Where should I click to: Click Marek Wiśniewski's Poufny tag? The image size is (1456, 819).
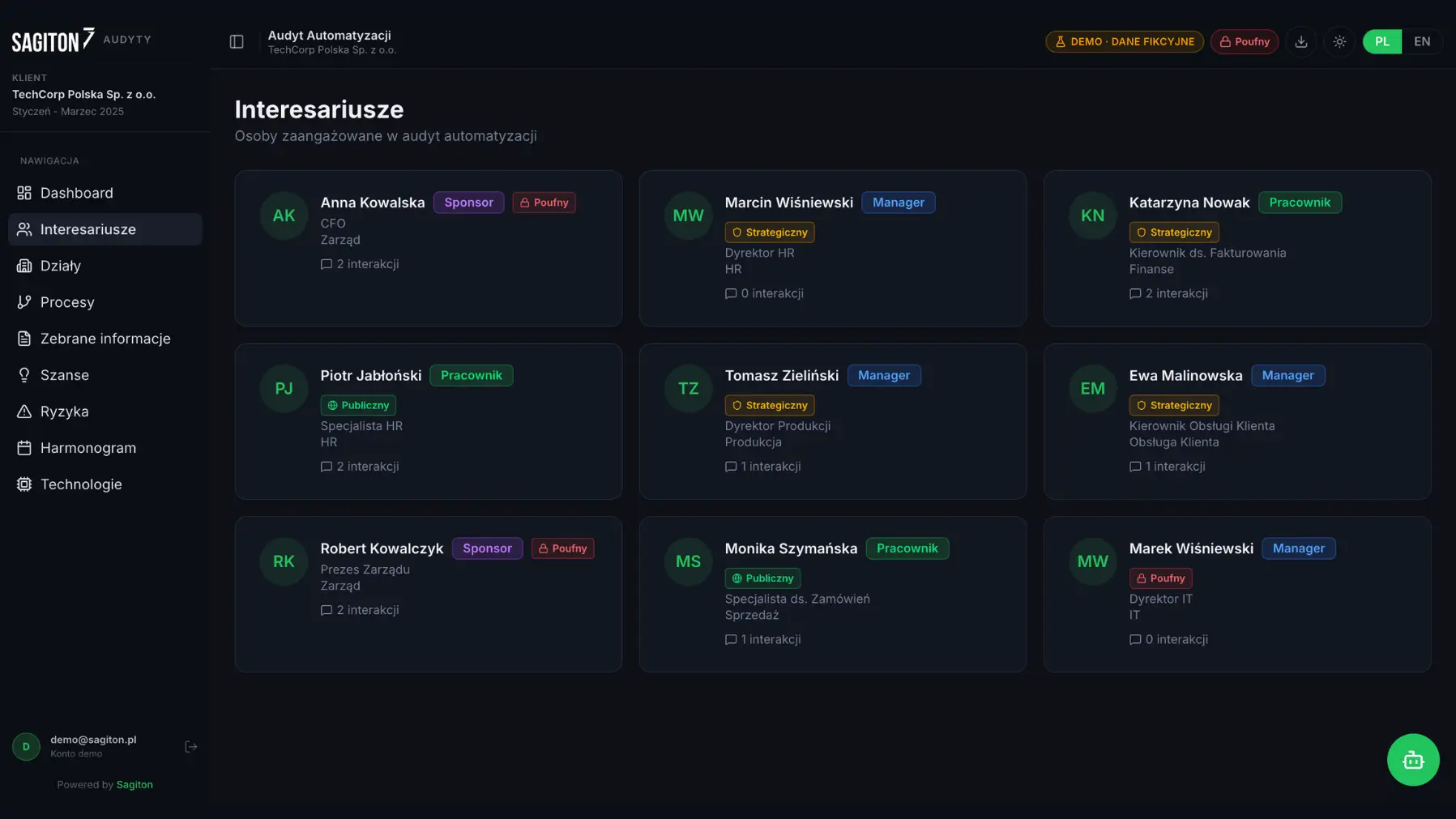click(1160, 578)
